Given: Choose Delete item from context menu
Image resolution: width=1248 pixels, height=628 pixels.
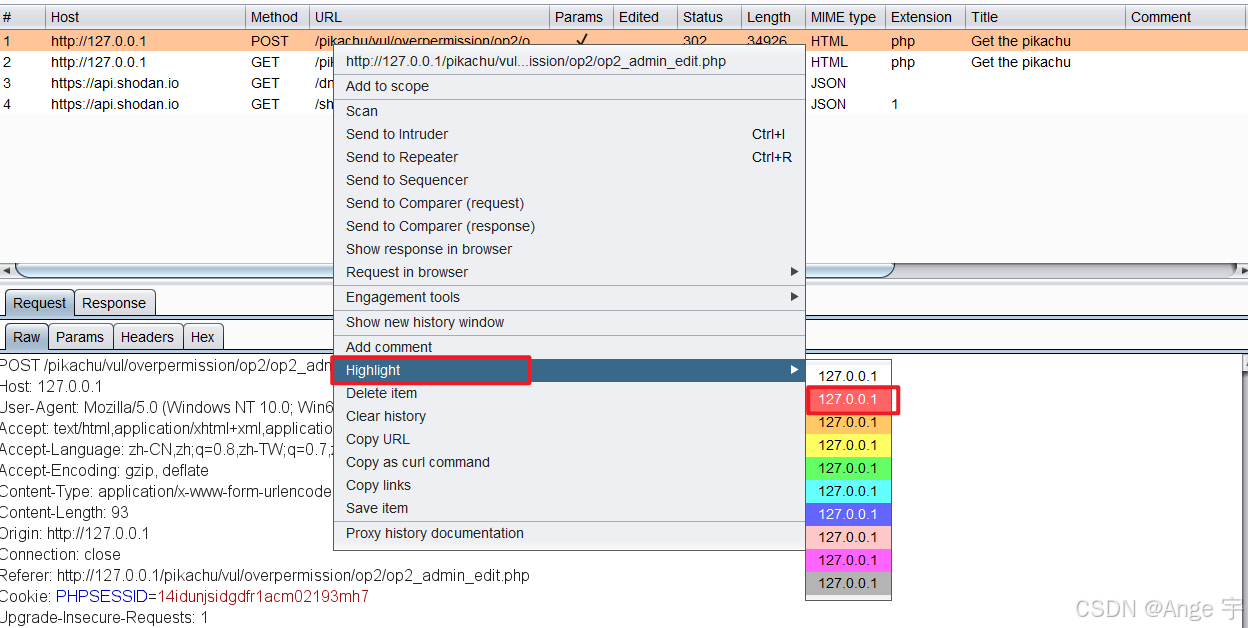Looking at the screenshot, I should 569,393.
